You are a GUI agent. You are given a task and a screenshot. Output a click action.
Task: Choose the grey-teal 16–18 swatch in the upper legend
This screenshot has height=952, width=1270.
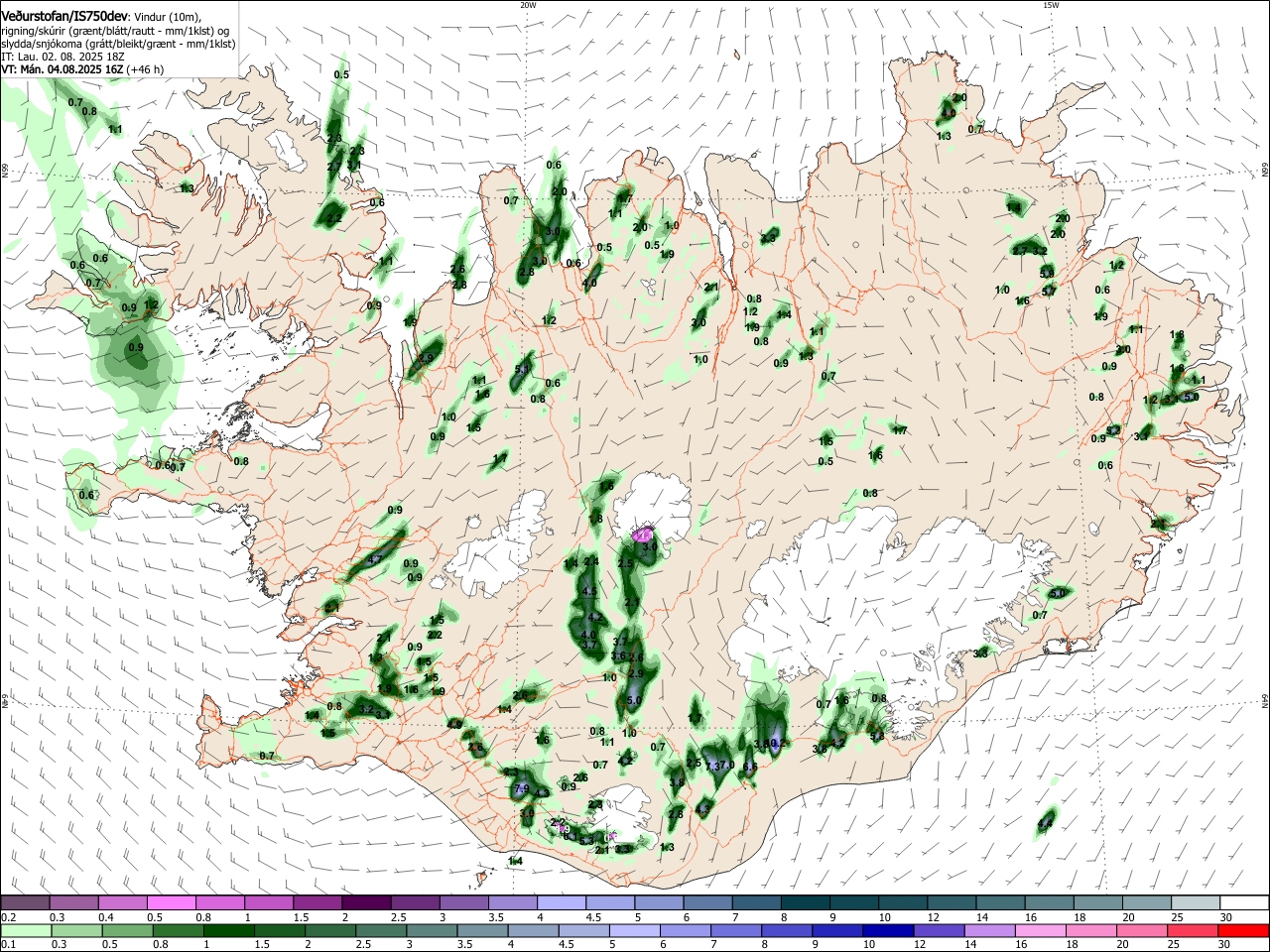click(x=1049, y=902)
